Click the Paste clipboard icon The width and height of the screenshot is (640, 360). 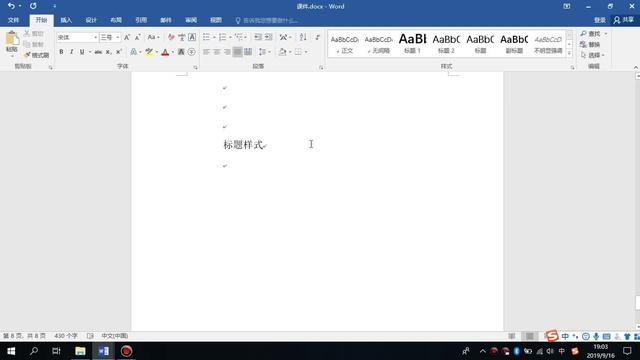[x=12, y=39]
